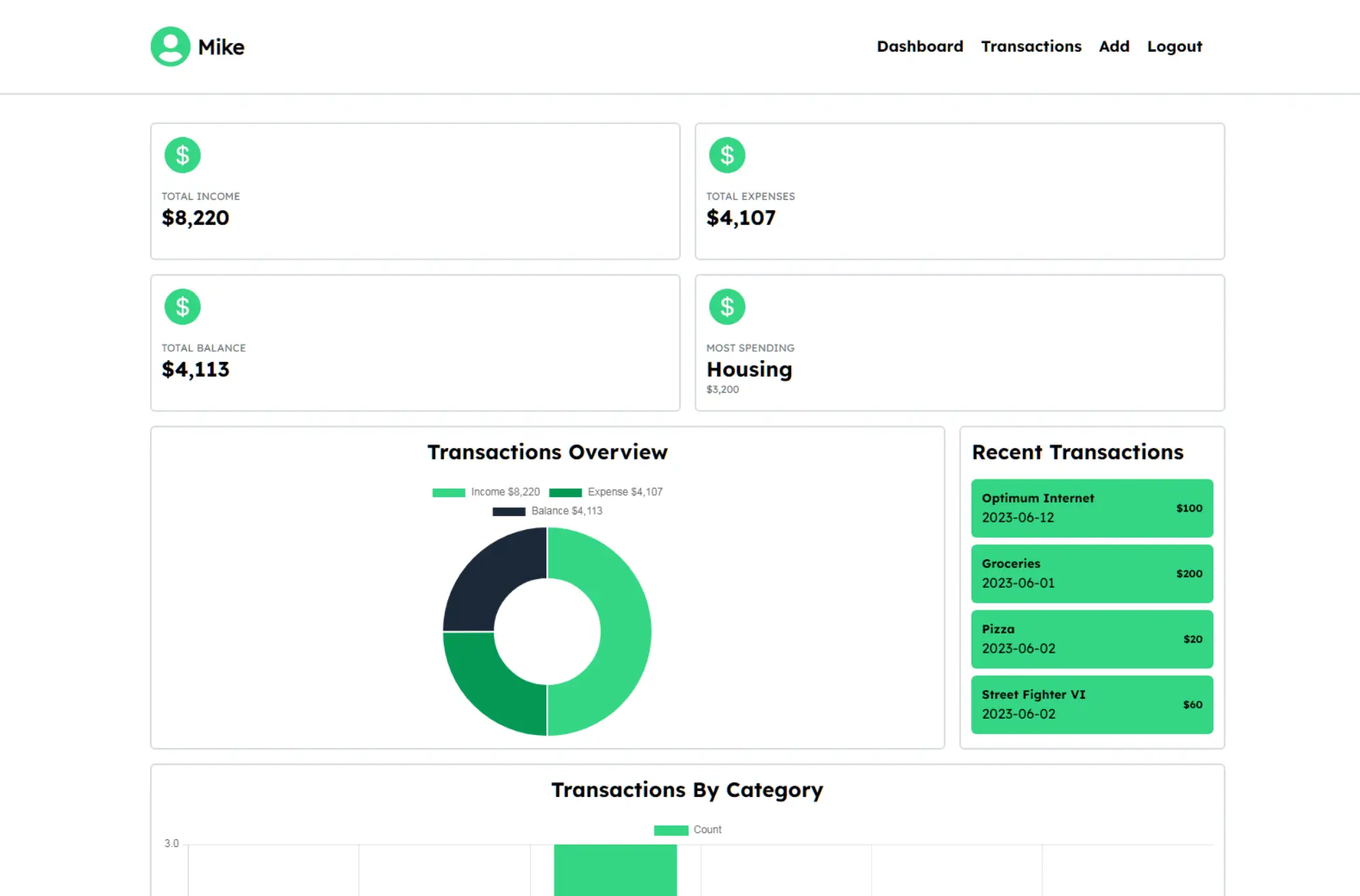The width and height of the screenshot is (1360, 896).
Task: Click the $100 Optimum Internet amount
Action: [1189, 508]
